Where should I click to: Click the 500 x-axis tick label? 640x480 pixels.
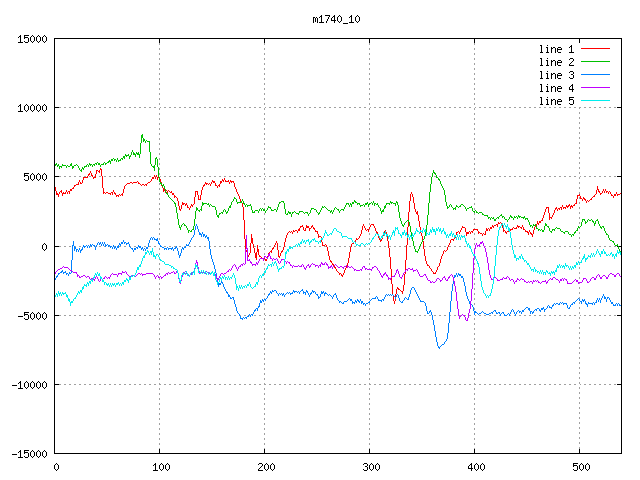(579, 467)
